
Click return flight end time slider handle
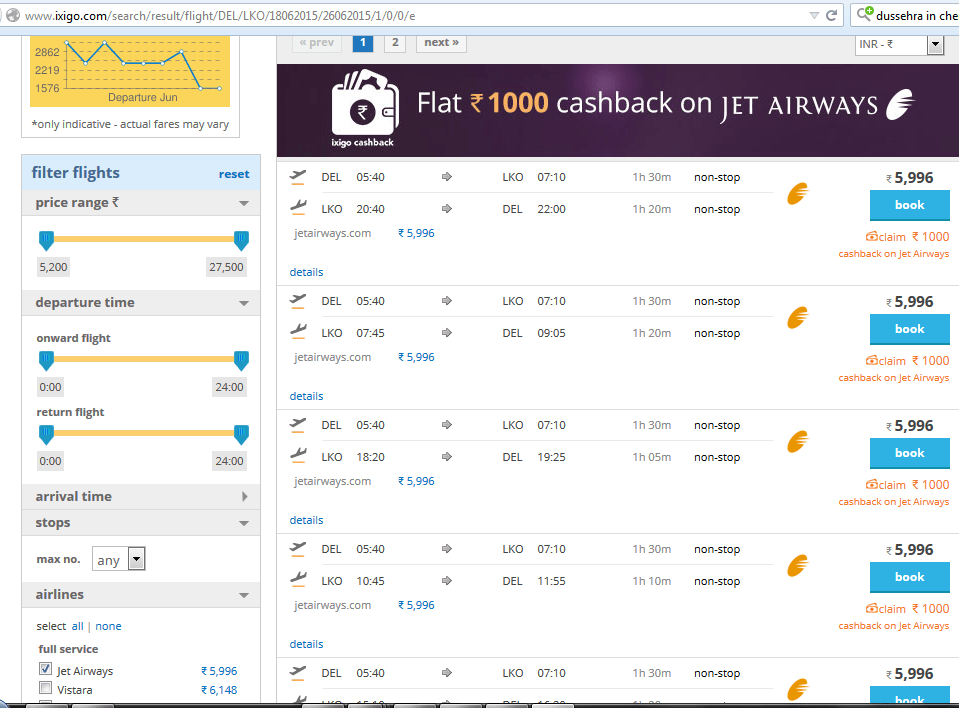click(242, 435)
